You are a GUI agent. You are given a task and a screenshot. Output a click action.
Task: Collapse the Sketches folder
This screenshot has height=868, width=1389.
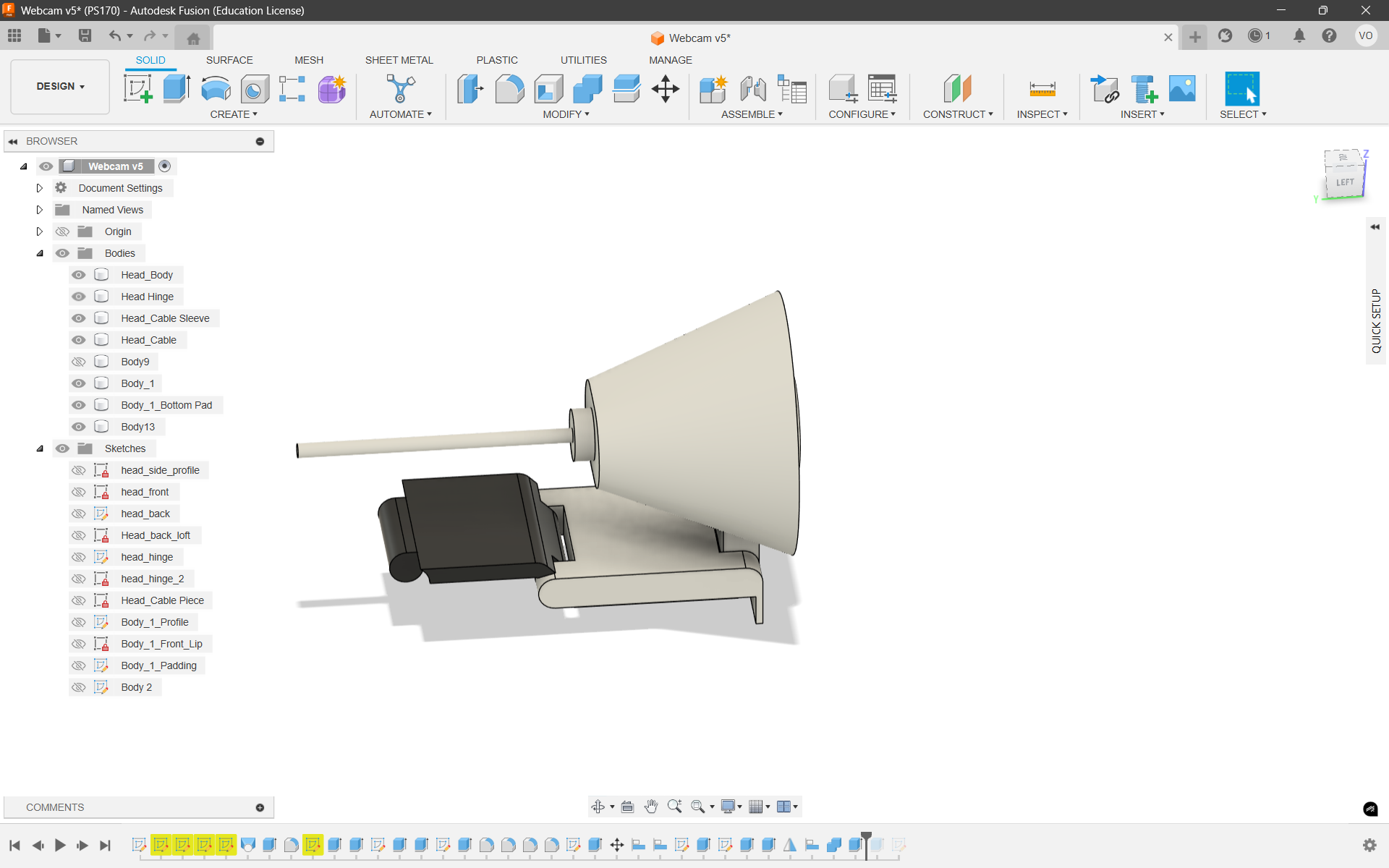(x=40, y=448)
